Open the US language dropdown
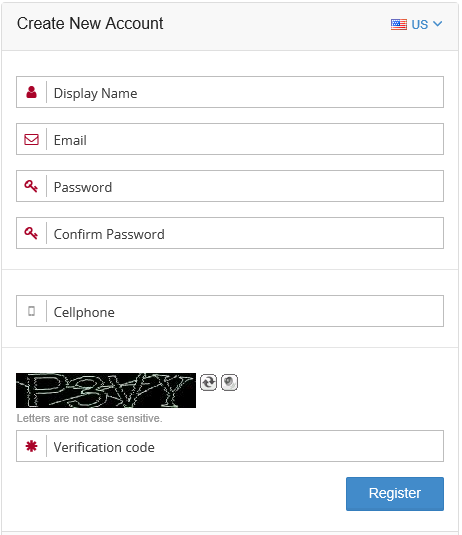Screen dimensions: 462x535 tap(416, 25)
